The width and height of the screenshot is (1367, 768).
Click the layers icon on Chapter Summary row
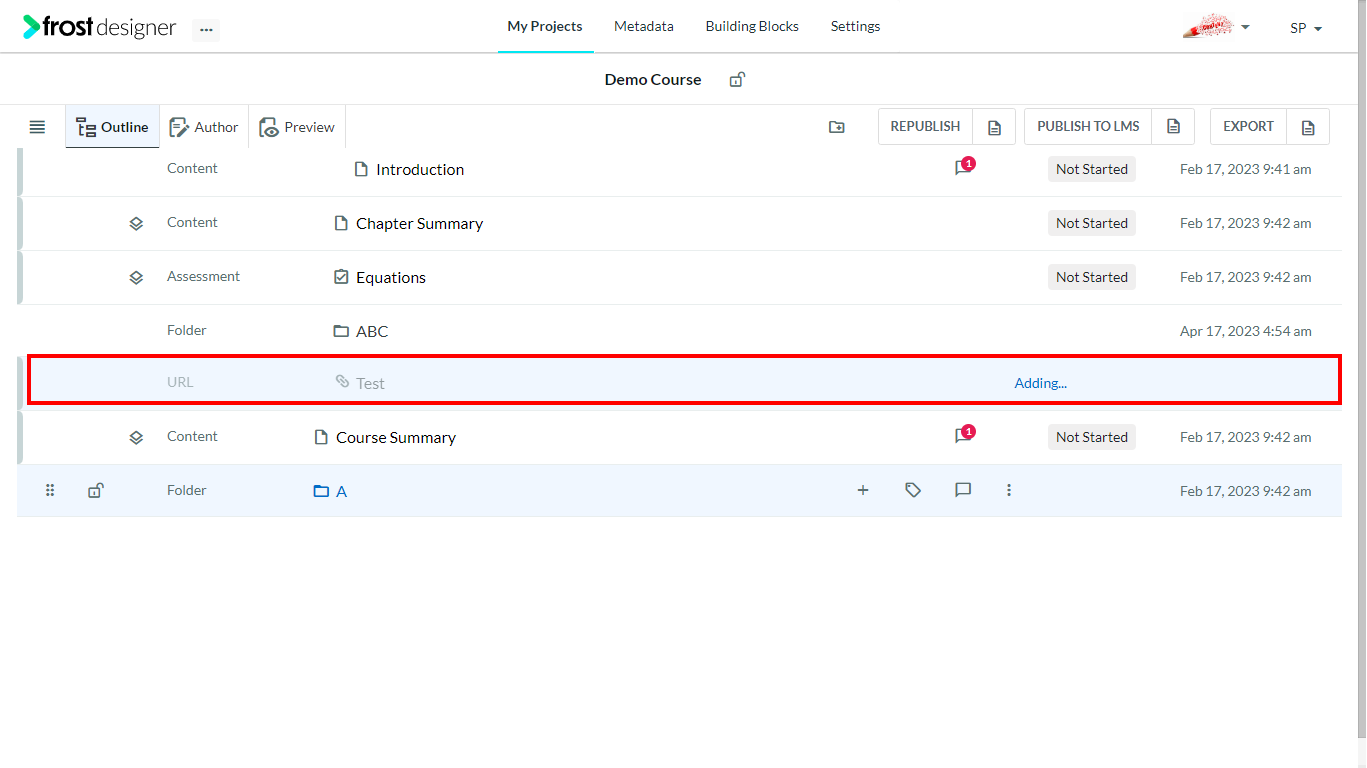(136, 223)
